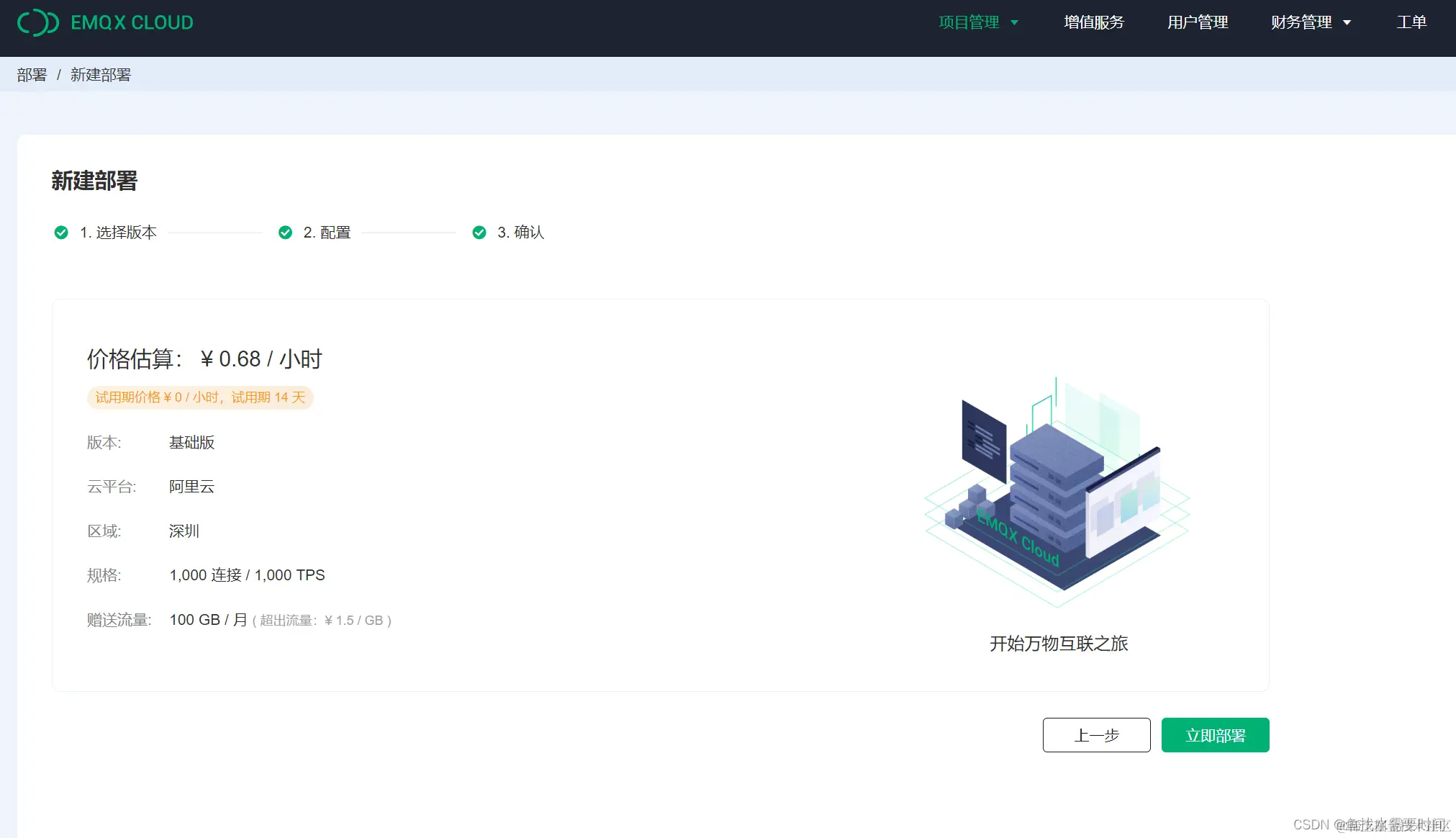The height and width of the screenshot is (838, 1456).
Task: Open the 工单 menu item
Action: click(x=1411, y=22)
